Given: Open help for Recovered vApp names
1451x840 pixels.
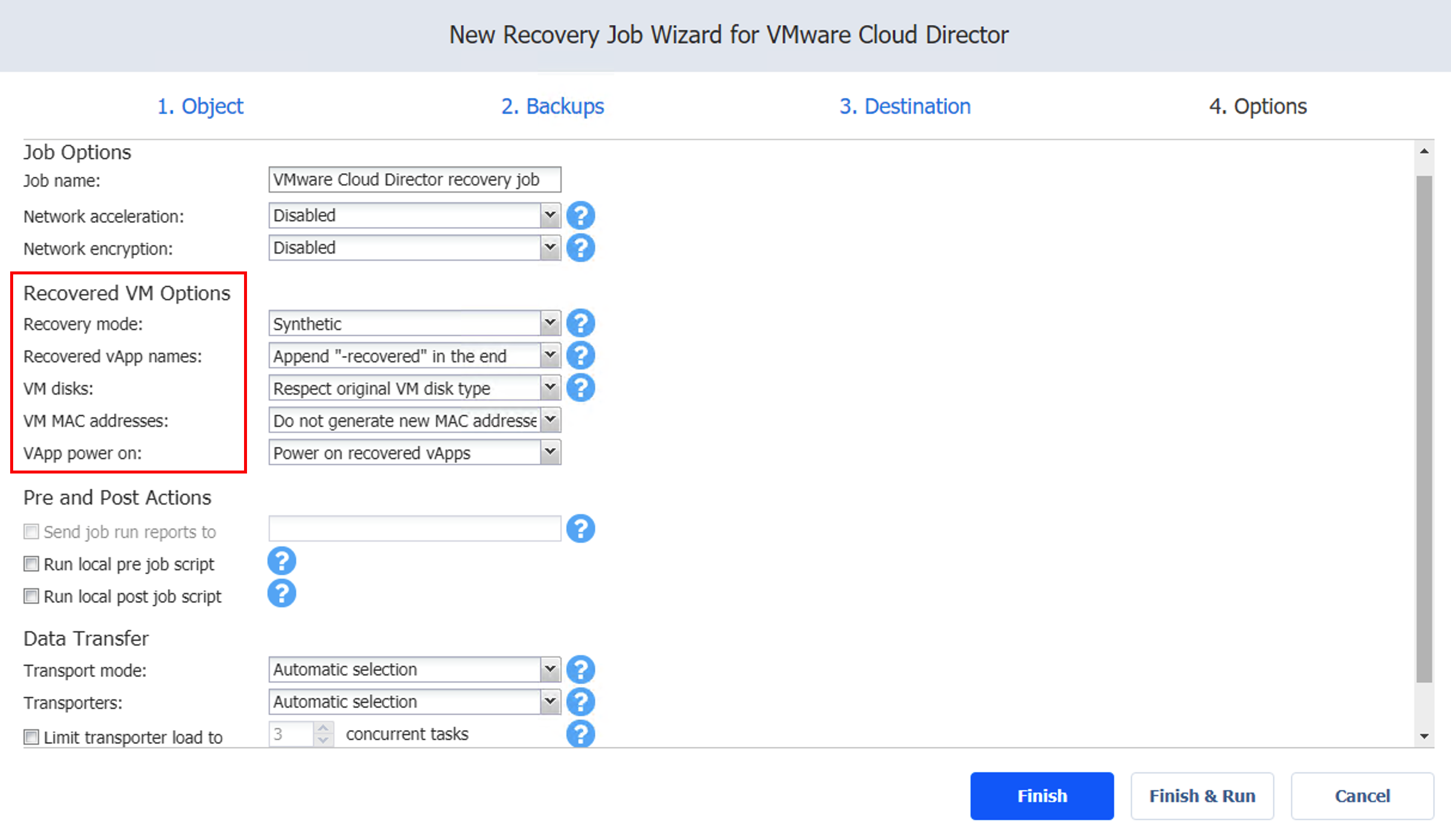Looking at the screenshot, I should (x=580, y=356).
